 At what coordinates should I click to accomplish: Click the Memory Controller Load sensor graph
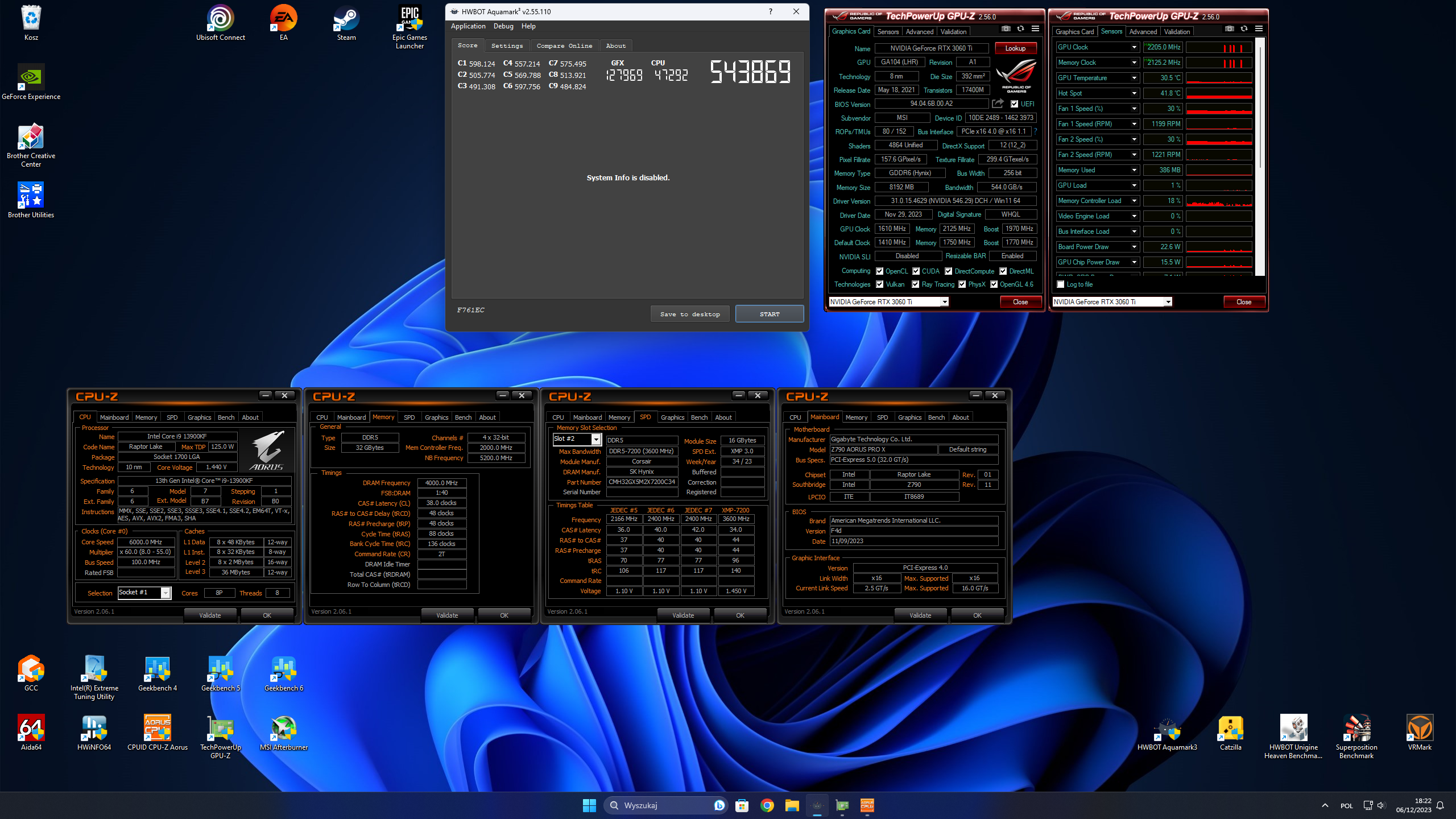click(1219, 201)
